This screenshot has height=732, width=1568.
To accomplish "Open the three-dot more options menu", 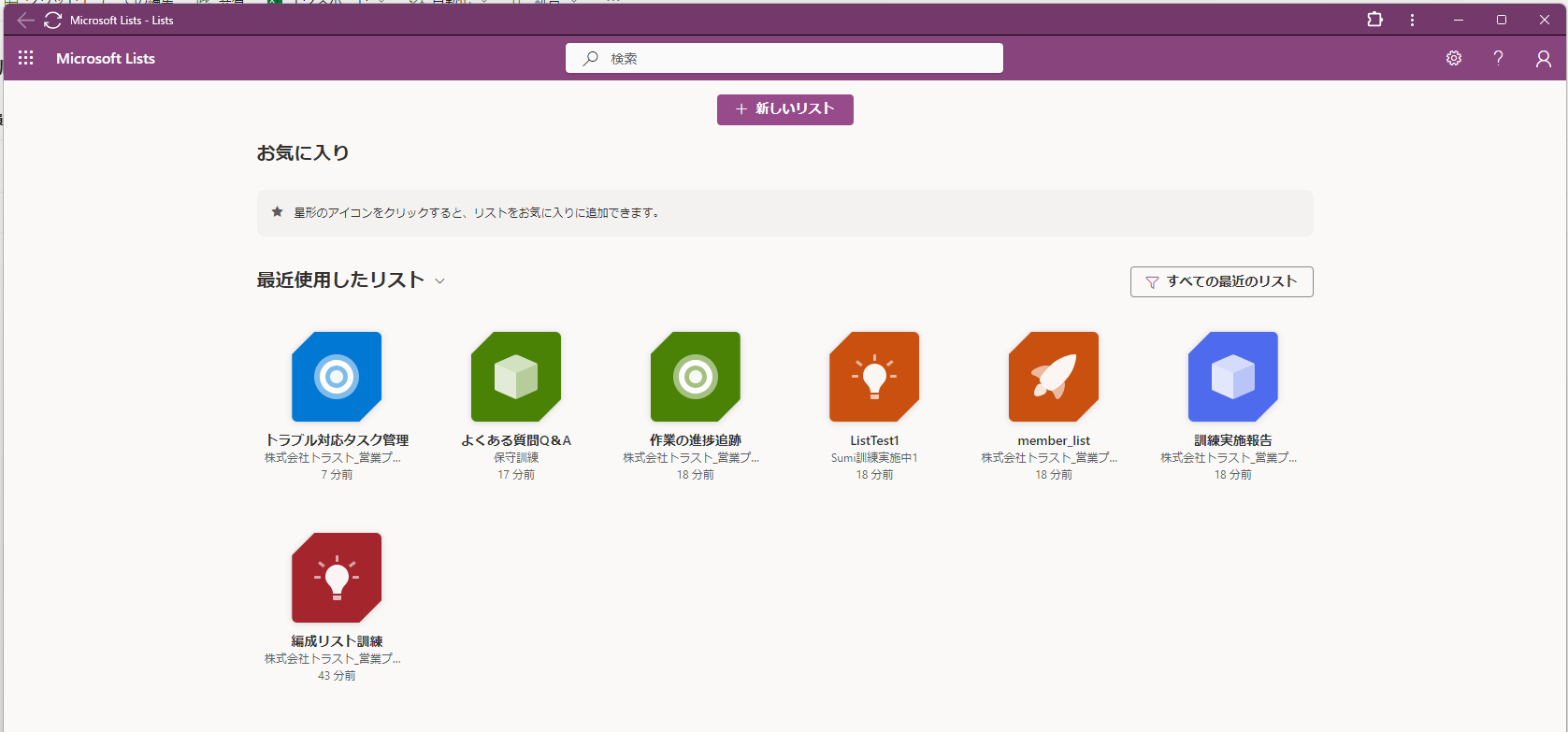I will 1412,20.
